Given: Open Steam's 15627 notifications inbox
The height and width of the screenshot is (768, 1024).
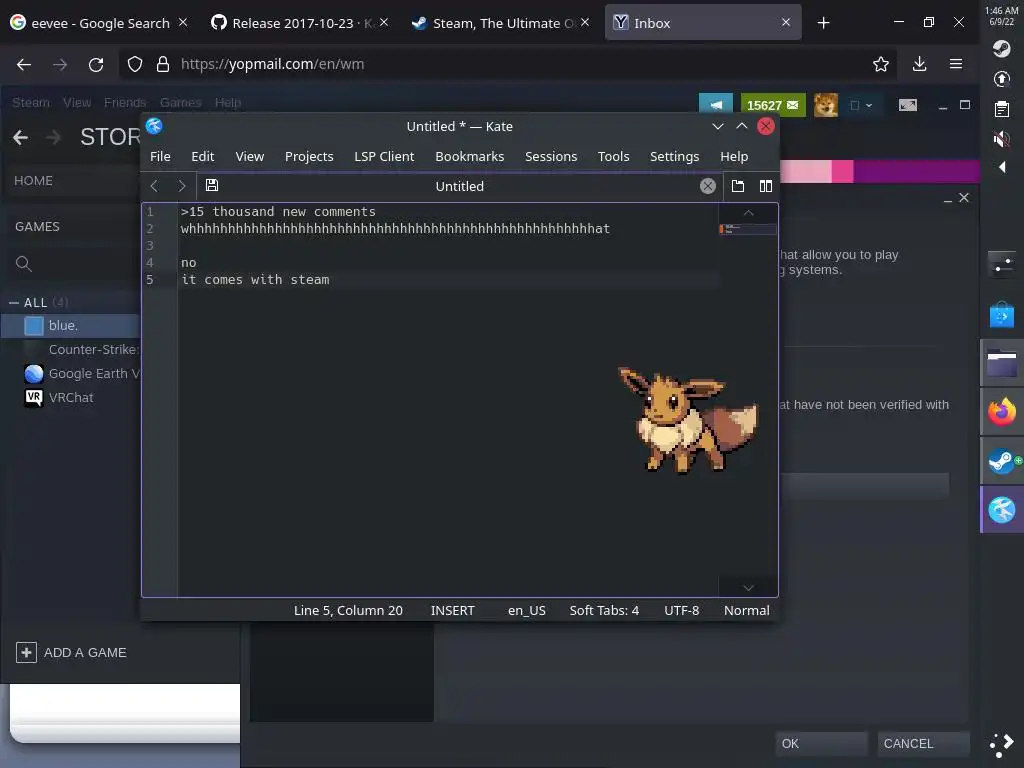Looking at the screenshot, I should pyautogui.click(x=773, y=104).
